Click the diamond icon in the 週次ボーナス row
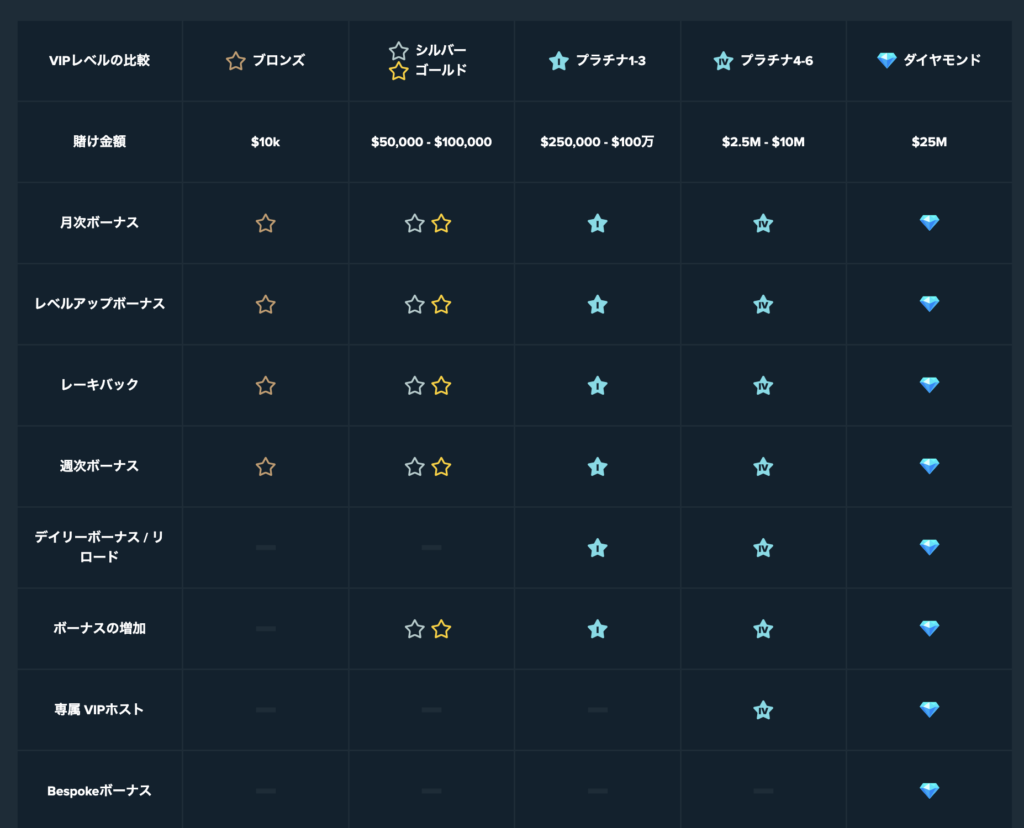The image size is (1024, 828). pyautogui.click(x=929, y=466)
